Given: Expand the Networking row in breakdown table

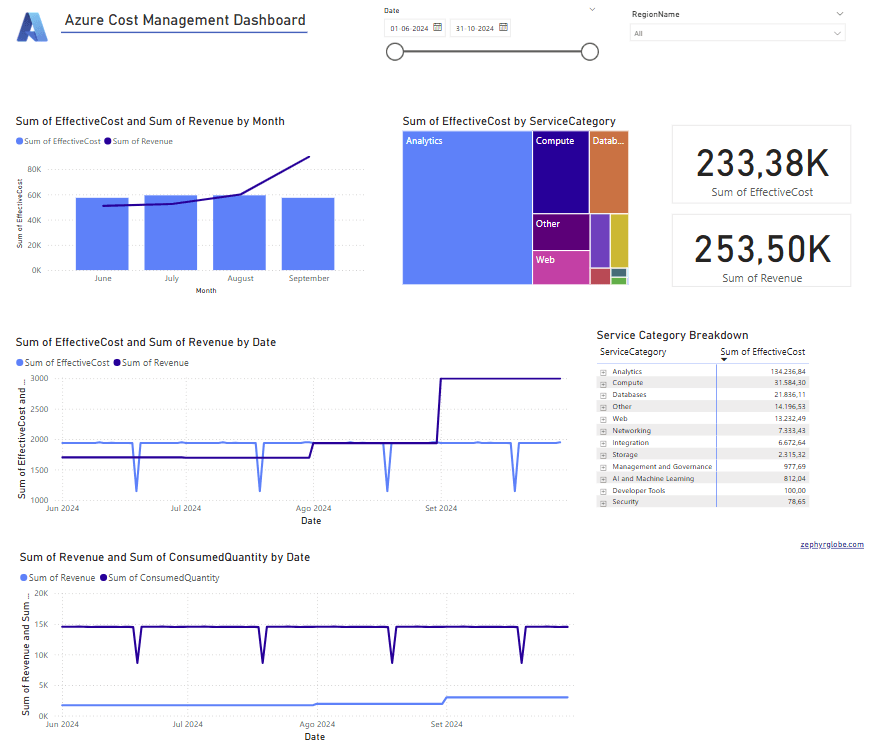Looking at the screenshot, I should coord(603,432).
